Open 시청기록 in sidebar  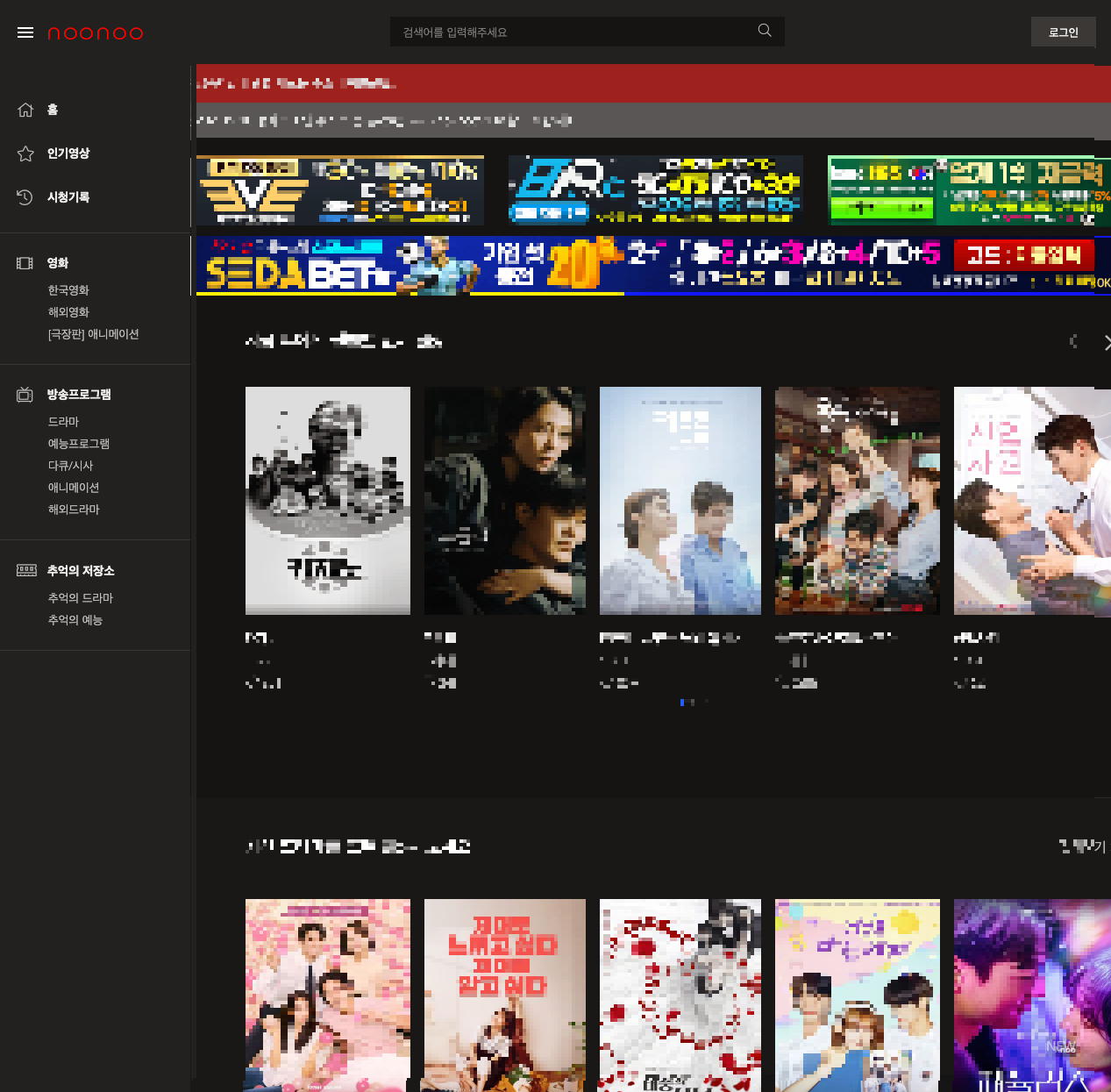pyautogui.click(x=68, y=197)
